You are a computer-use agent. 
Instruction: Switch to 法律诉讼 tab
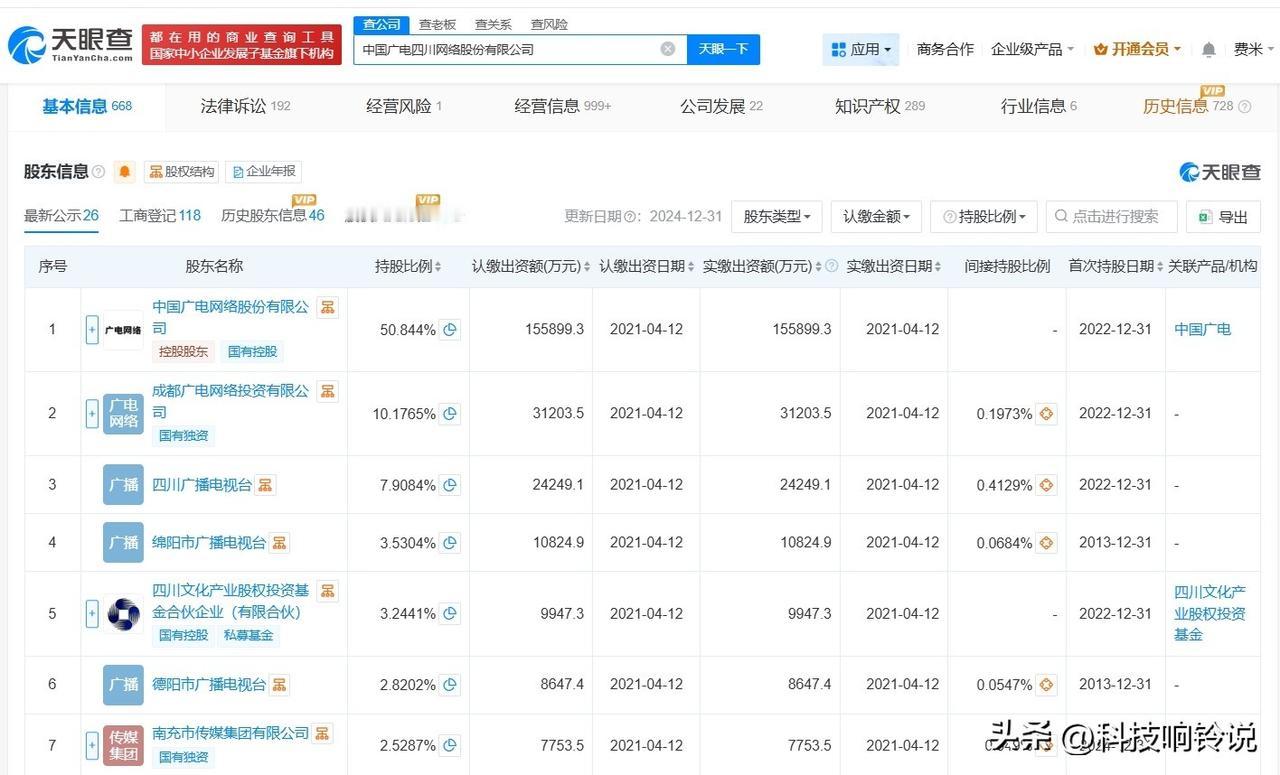pos(245,106)
